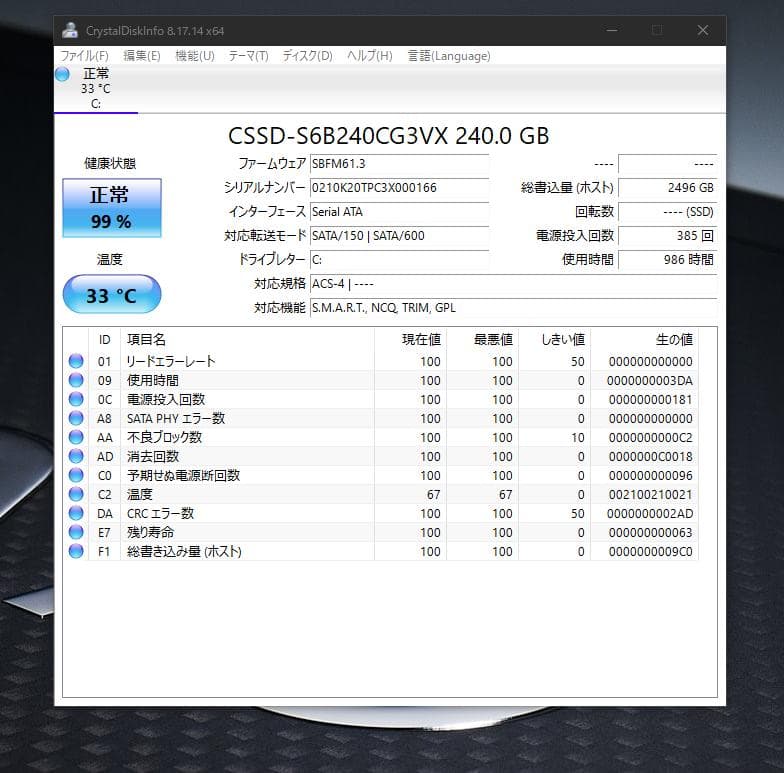Click the 最悪値 column header
784x773 pixels.
482,340
